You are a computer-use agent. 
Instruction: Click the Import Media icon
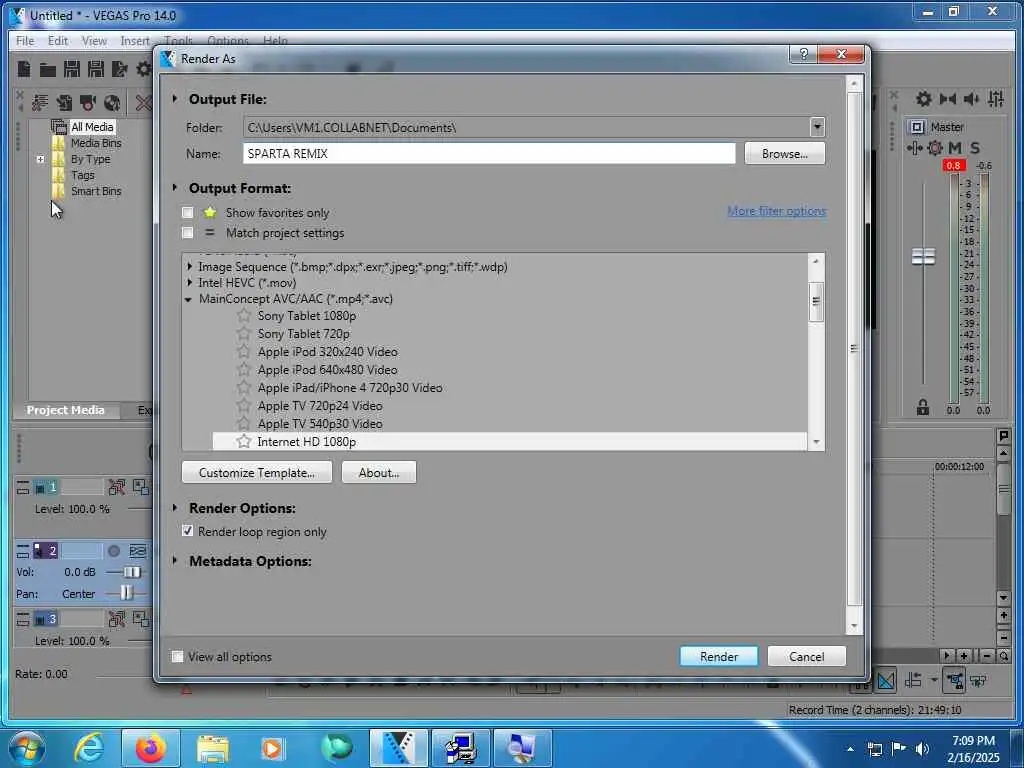click(x=64, y=103)
